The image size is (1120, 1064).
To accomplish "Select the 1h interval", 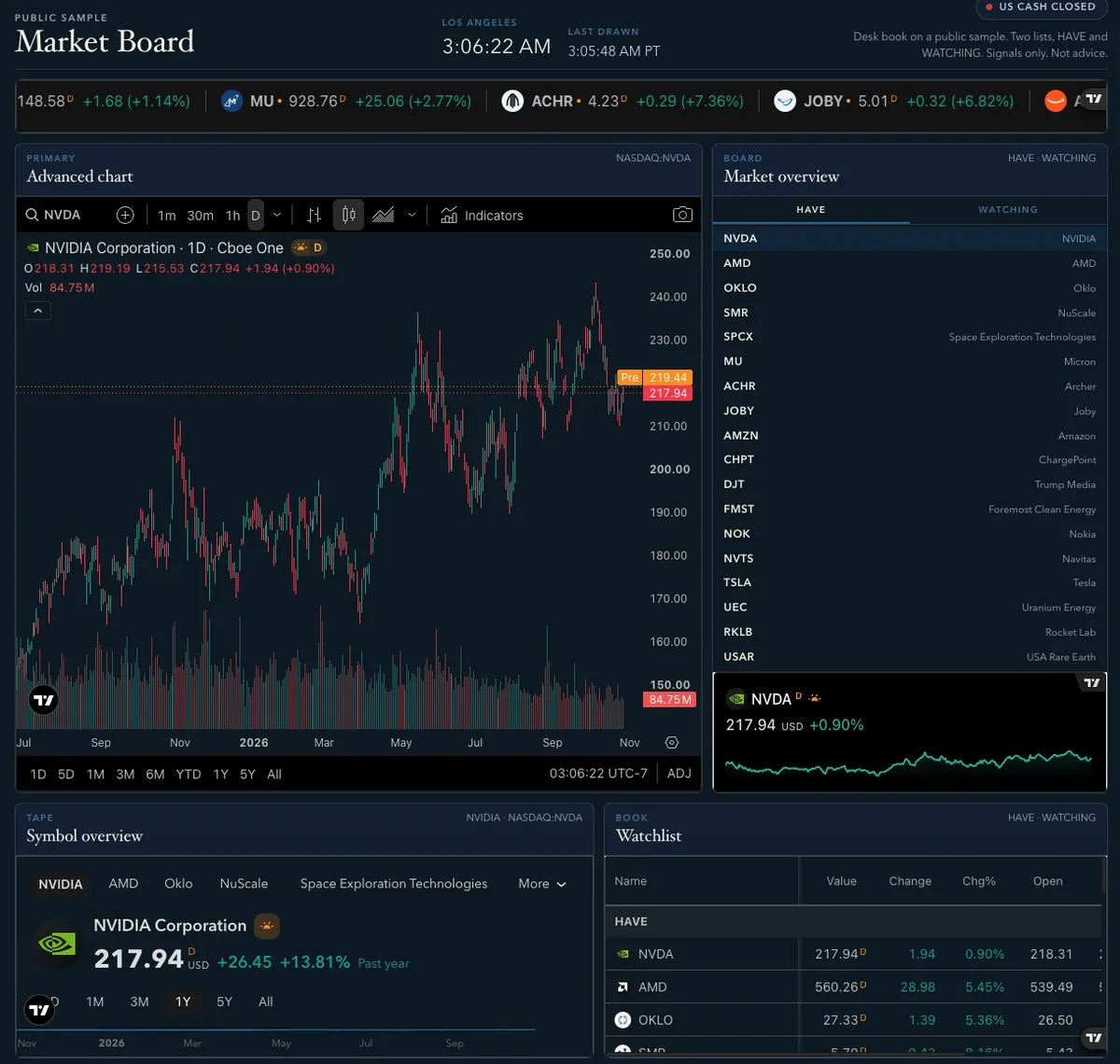I will (x=232, y=216).
